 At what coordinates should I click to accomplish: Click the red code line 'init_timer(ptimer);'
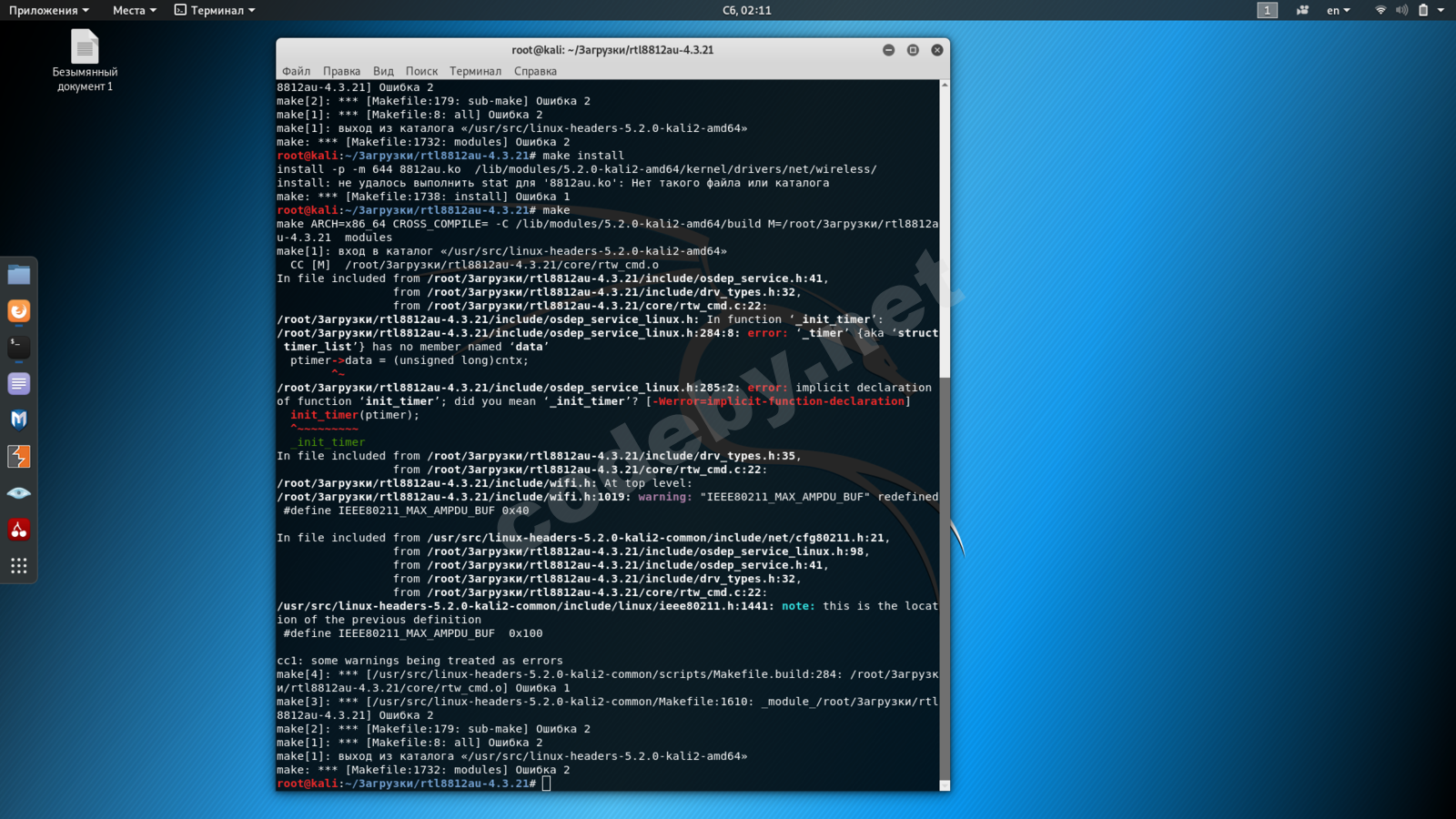(x=355, y=415)
